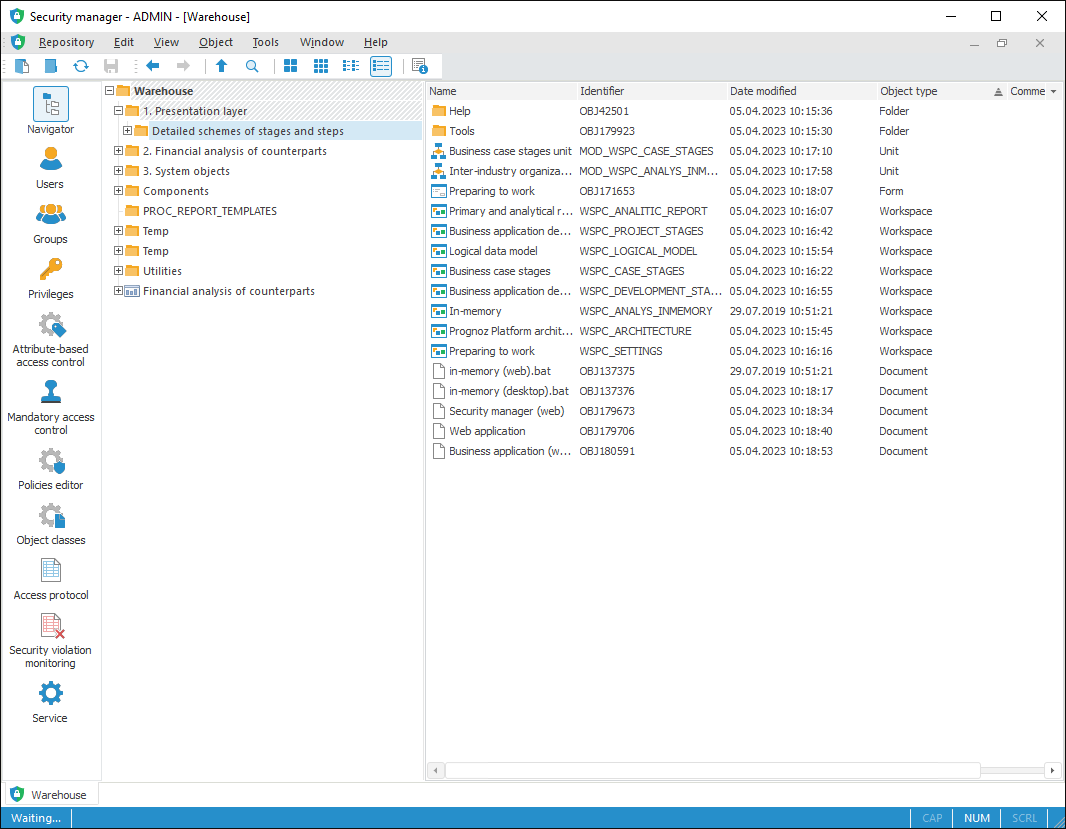This screenshot has width=1066, height=829.
Task: Open the Users section
Action: [50, 168]
